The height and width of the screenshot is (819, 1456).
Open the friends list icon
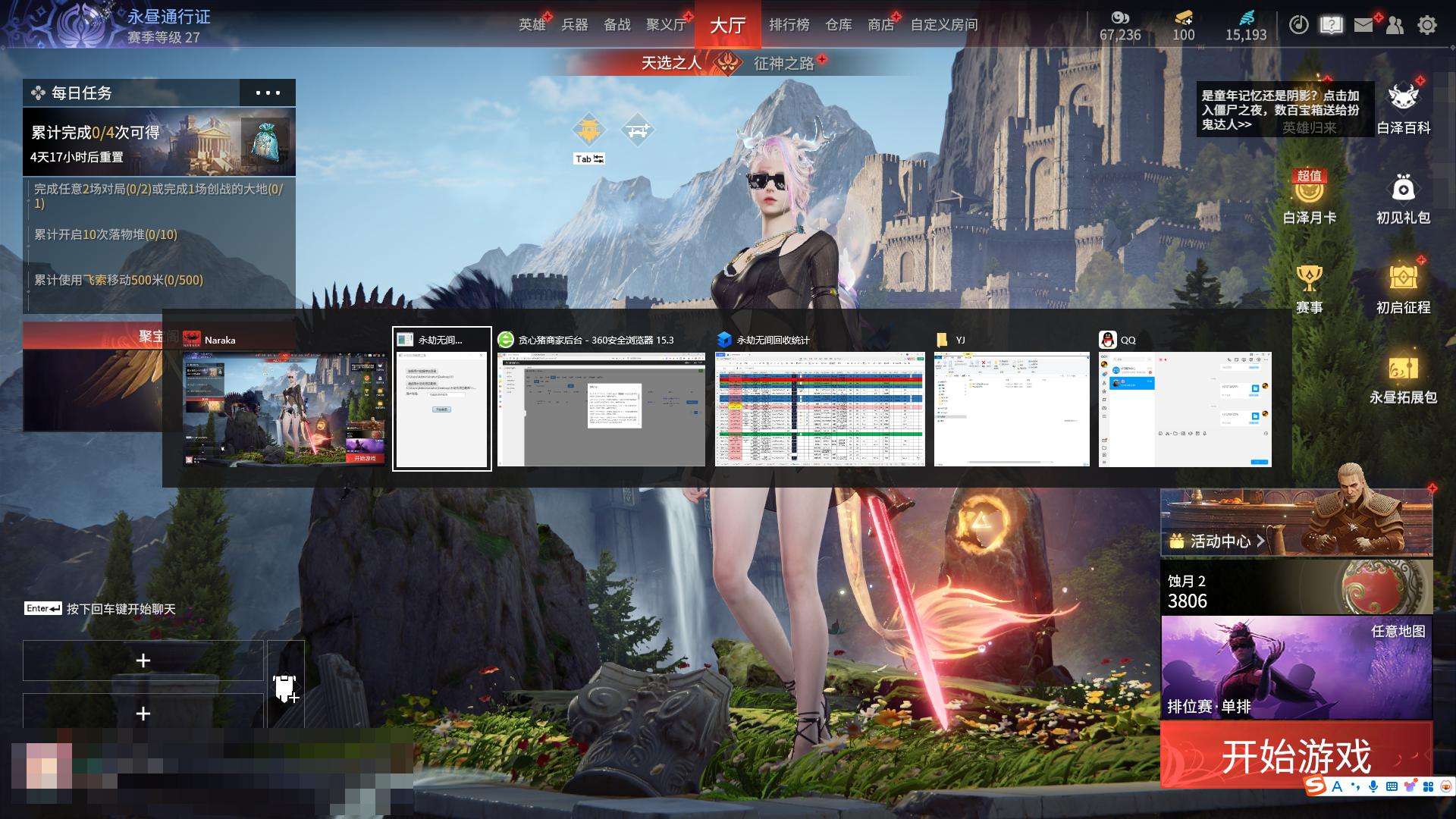tap(1395, 25)
